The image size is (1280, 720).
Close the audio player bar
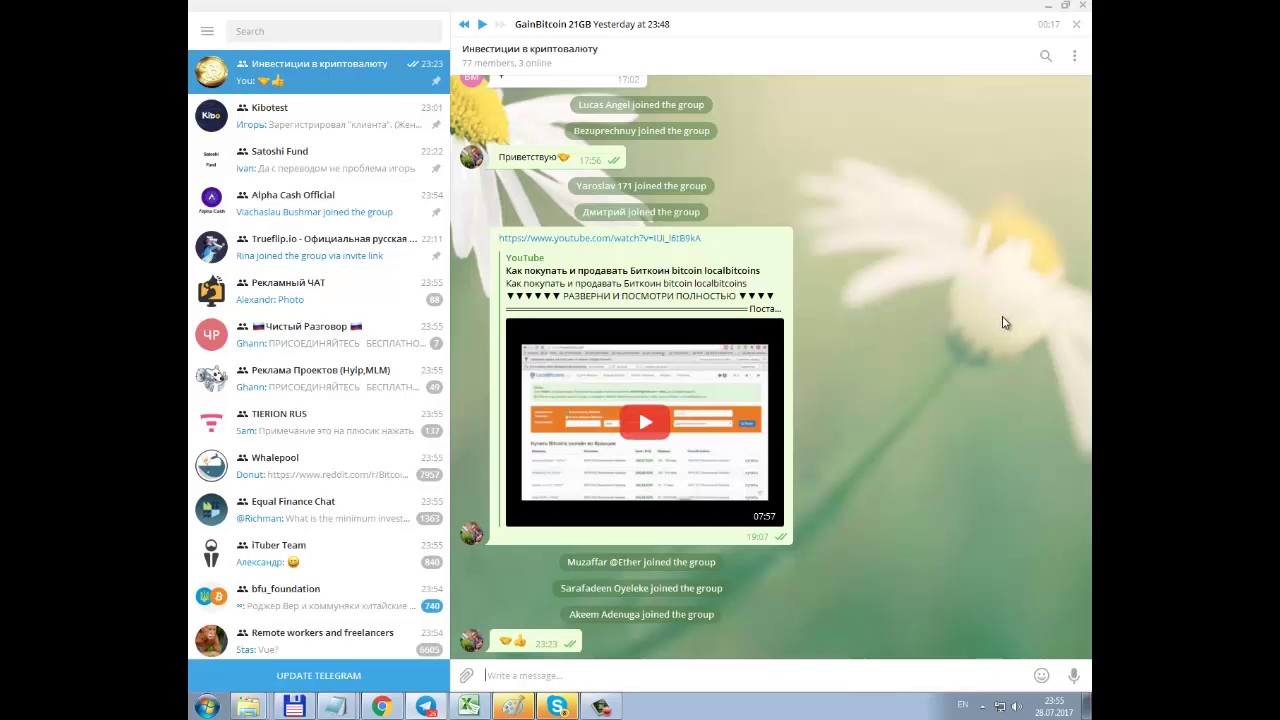[x=1076, y=24]
